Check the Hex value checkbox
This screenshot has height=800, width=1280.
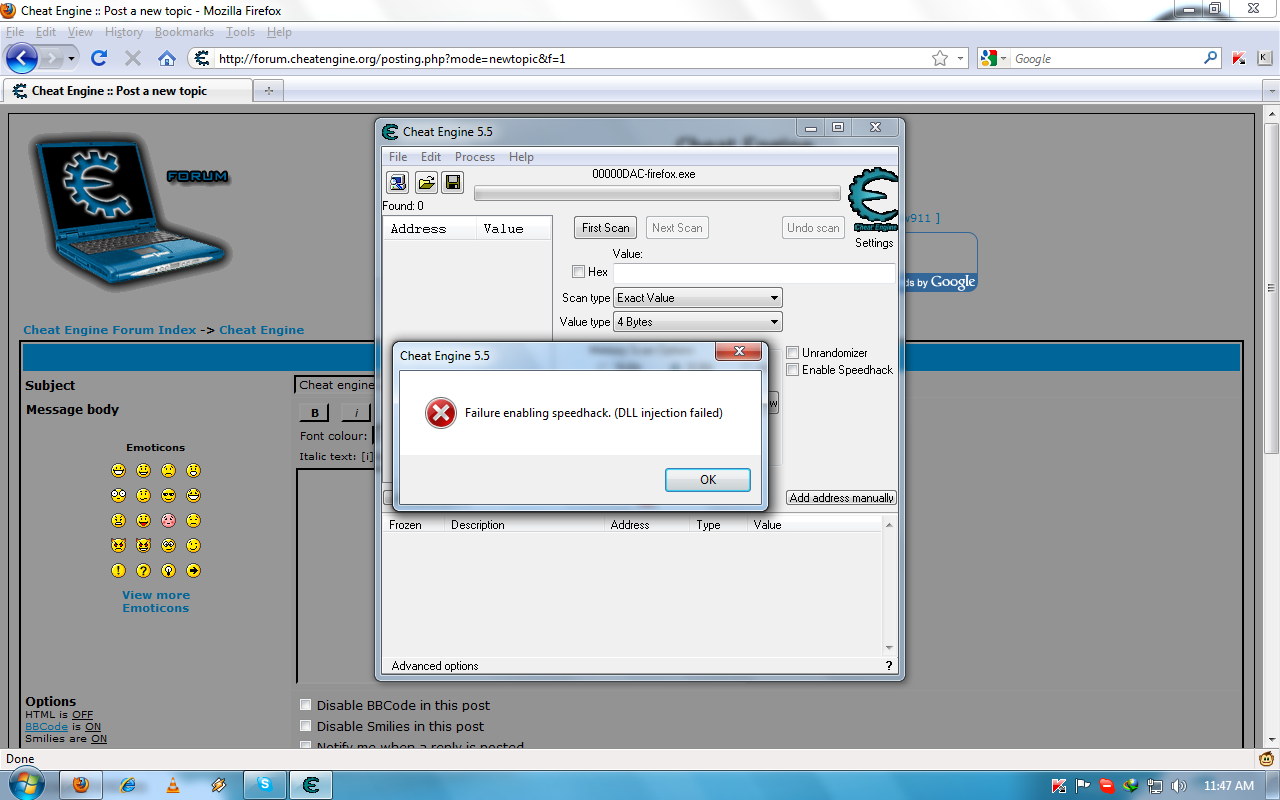pos(578,272)
